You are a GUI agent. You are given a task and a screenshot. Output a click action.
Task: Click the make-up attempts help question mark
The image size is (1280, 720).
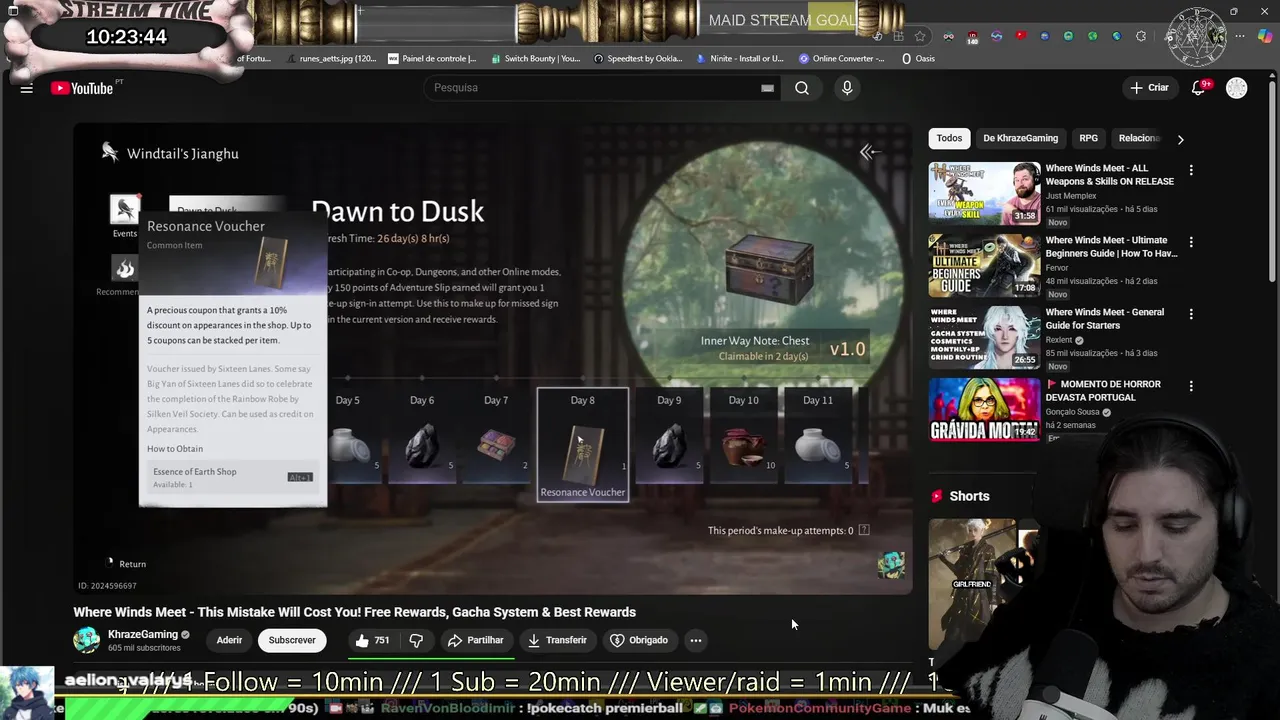(x=864, y=530)
